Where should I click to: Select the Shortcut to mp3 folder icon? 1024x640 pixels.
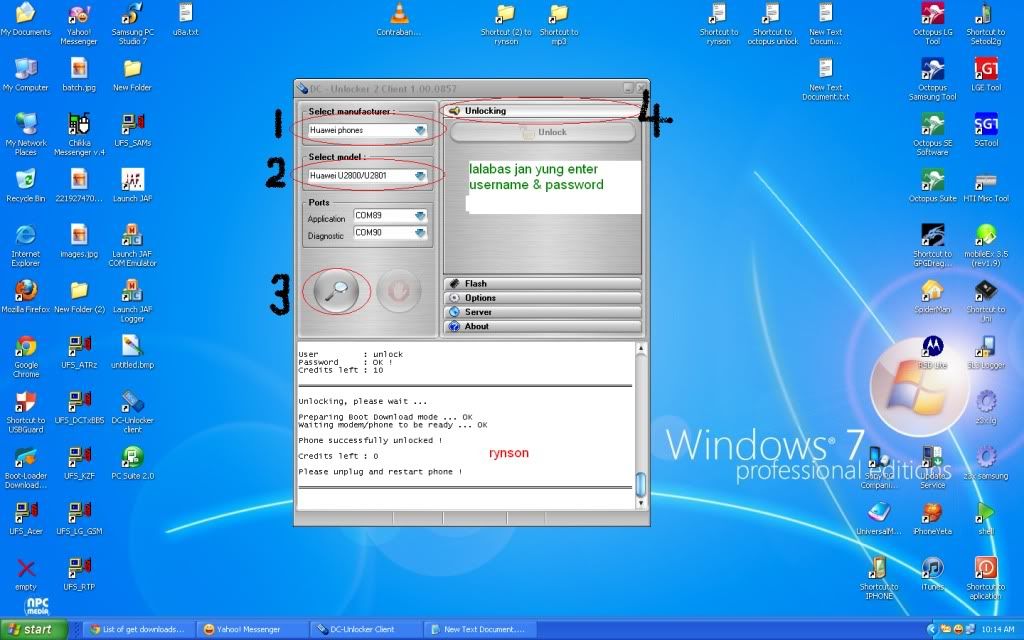[x=558, y=25]
